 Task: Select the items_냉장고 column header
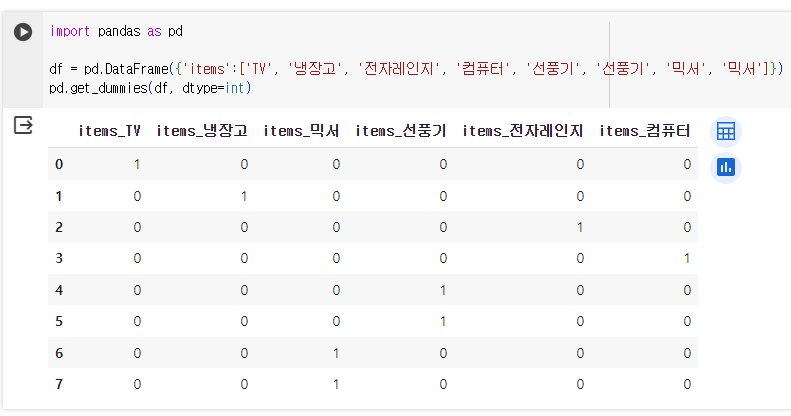pos(202,131)
